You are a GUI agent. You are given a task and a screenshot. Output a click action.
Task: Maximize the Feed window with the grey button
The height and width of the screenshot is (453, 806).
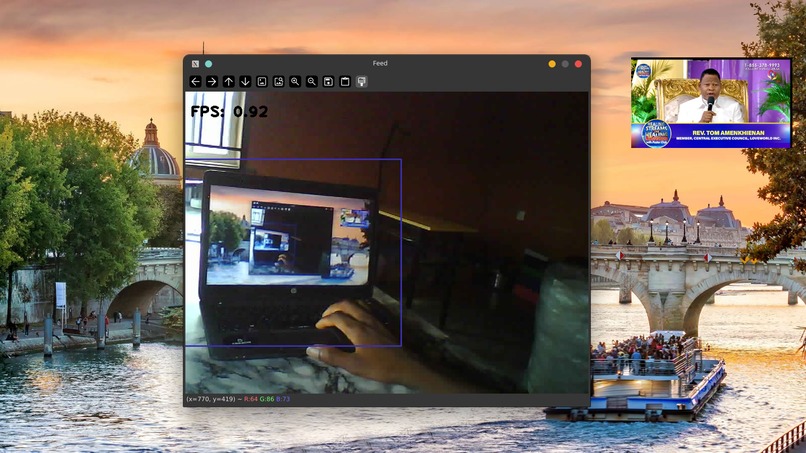tap(565, 64)
